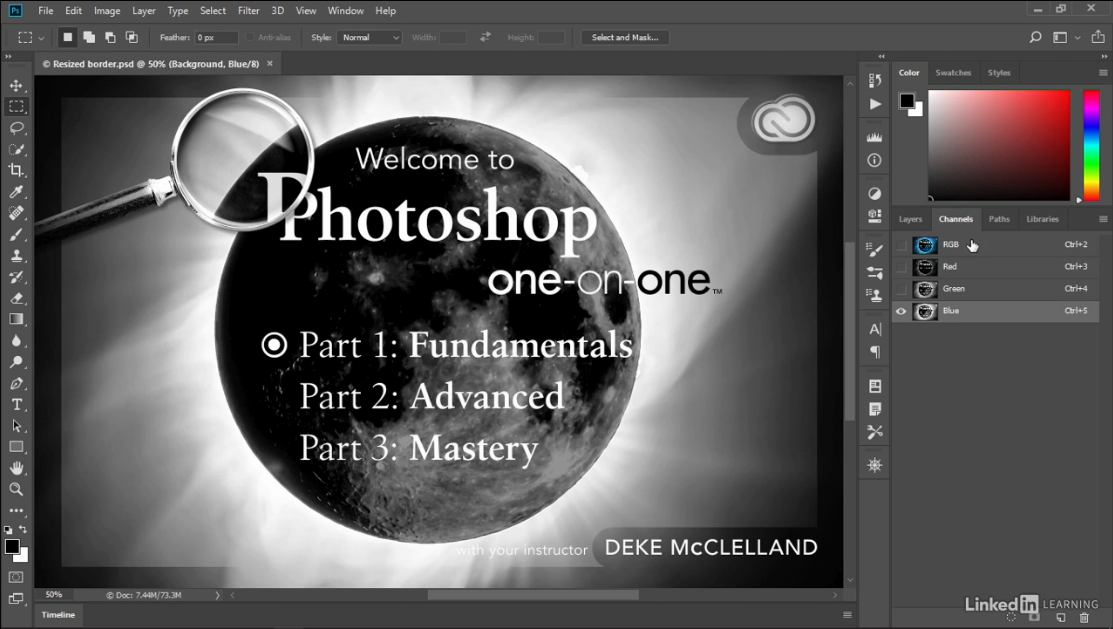Select the Pen tool

[x=16, y=383]
